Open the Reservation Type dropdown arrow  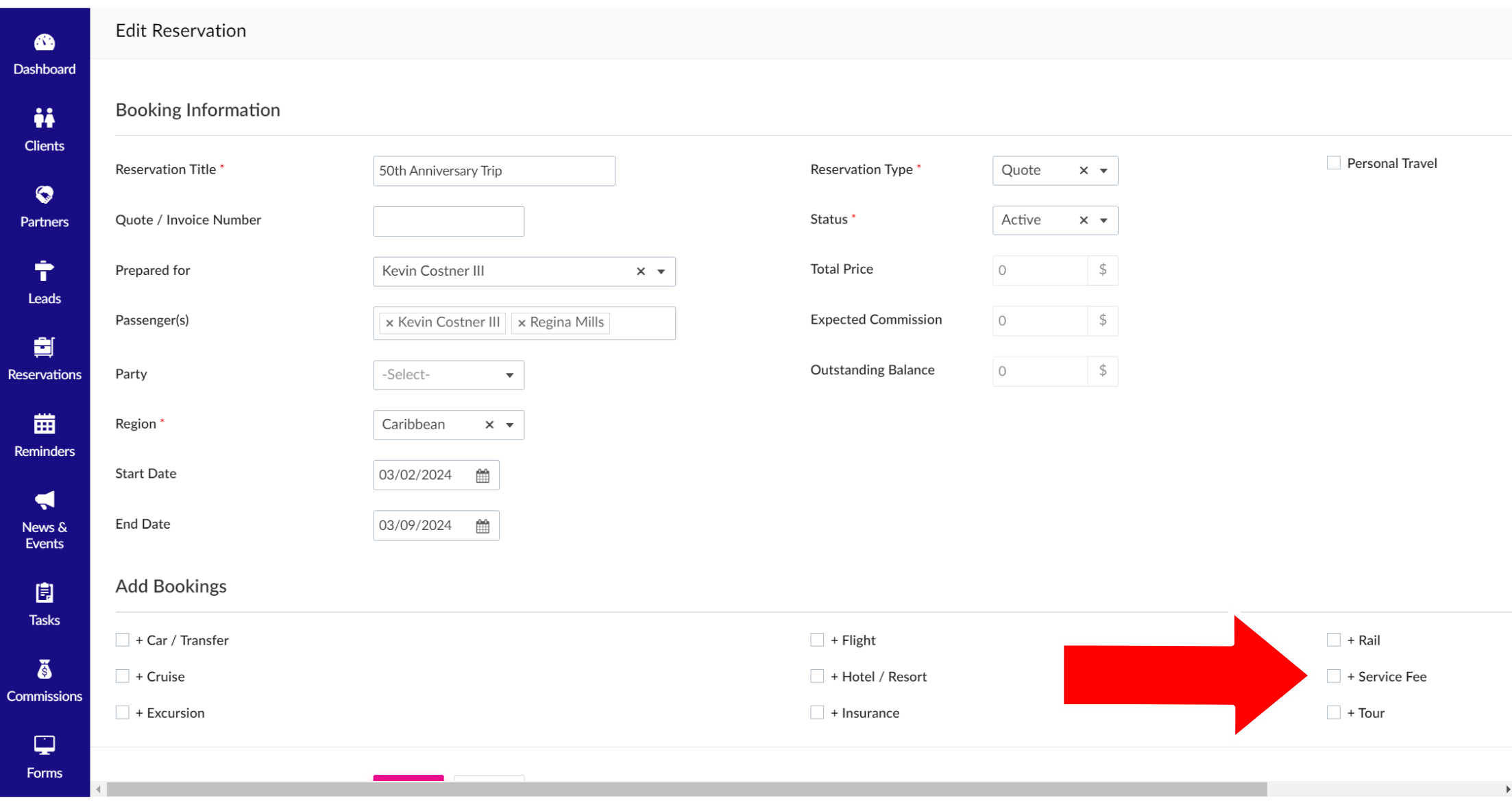click(x=1103, y=171)
